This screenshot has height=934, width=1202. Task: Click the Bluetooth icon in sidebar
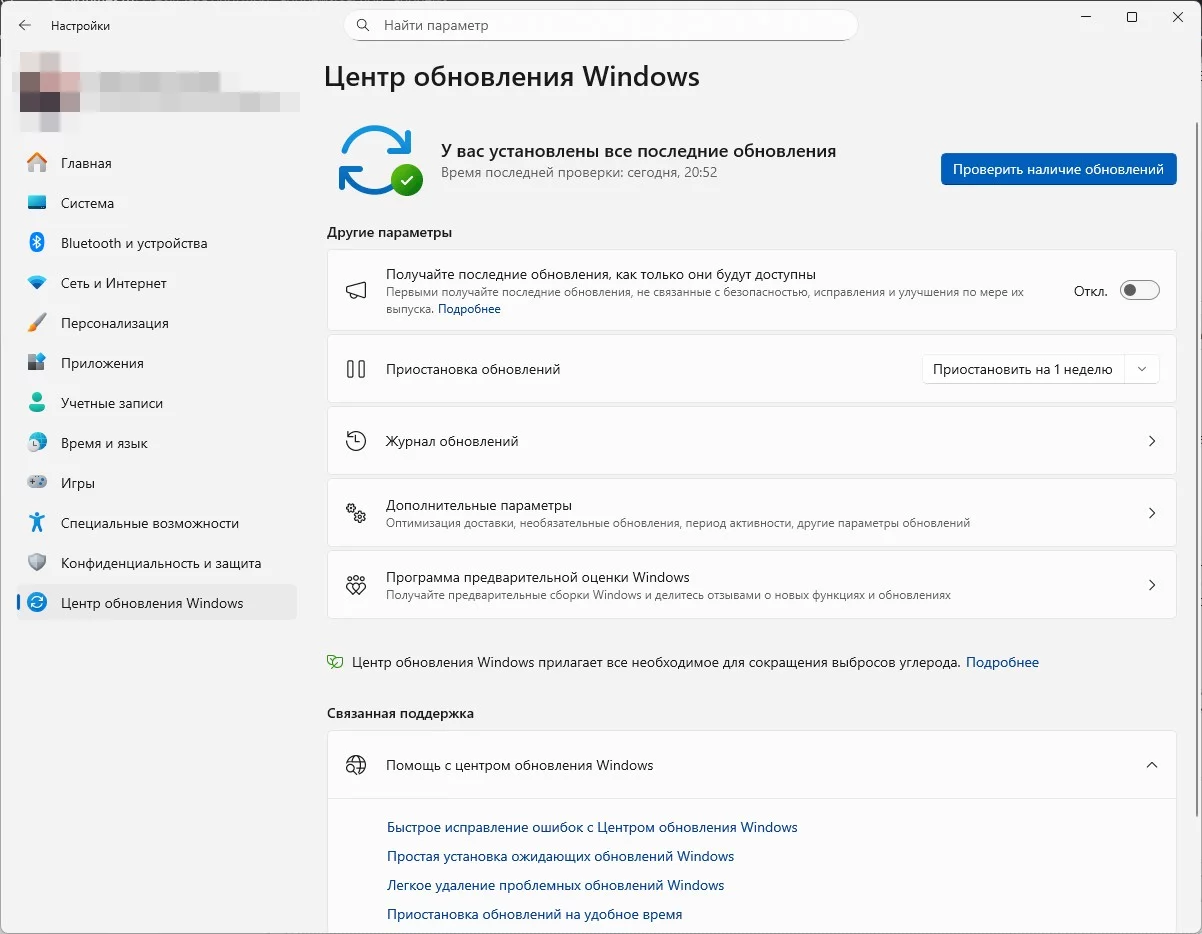coord(37,243)
